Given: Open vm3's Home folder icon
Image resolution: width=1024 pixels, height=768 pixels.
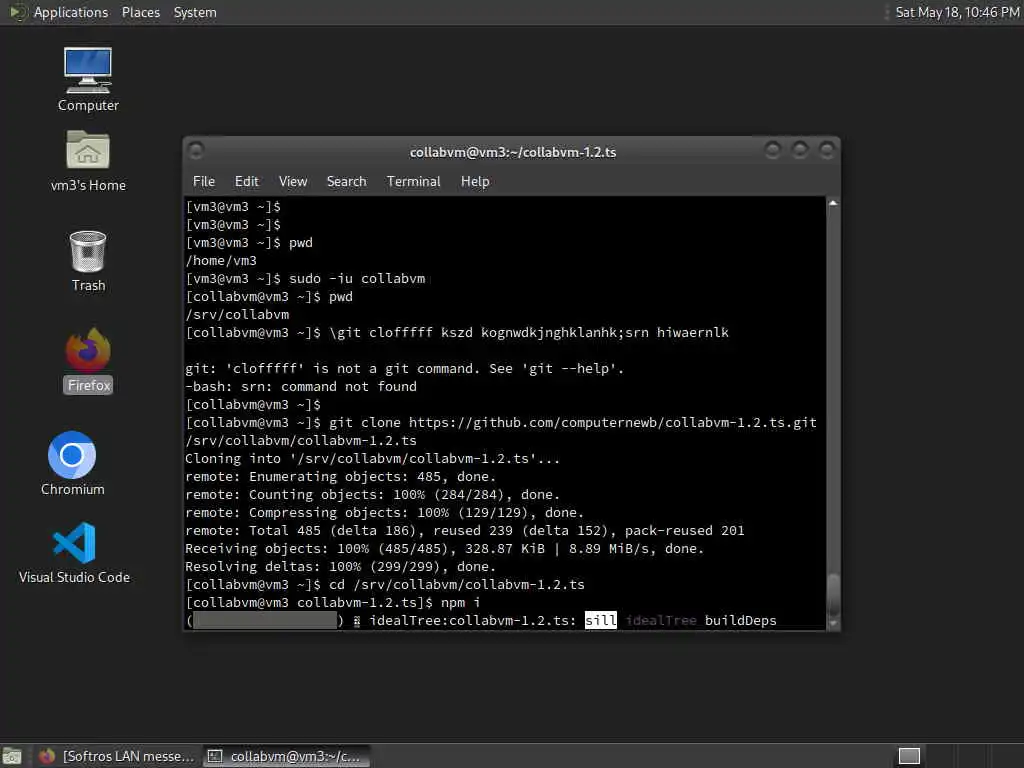Looking at the screenshot, I should point(88,161).
